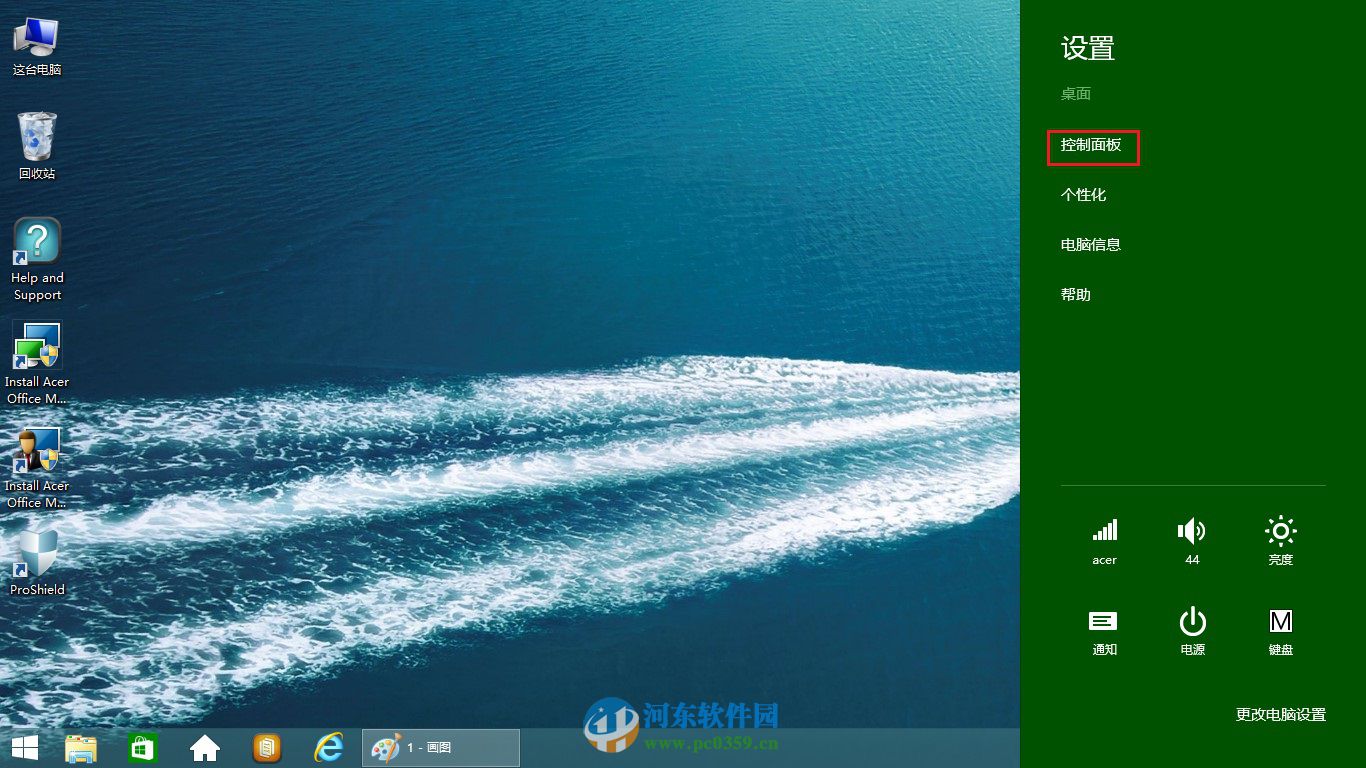Image resolution: width=1366 pixels, height=768 pixels.
Task: Select the keyboard (键盘) tile
Action: tap(1281, 630)
